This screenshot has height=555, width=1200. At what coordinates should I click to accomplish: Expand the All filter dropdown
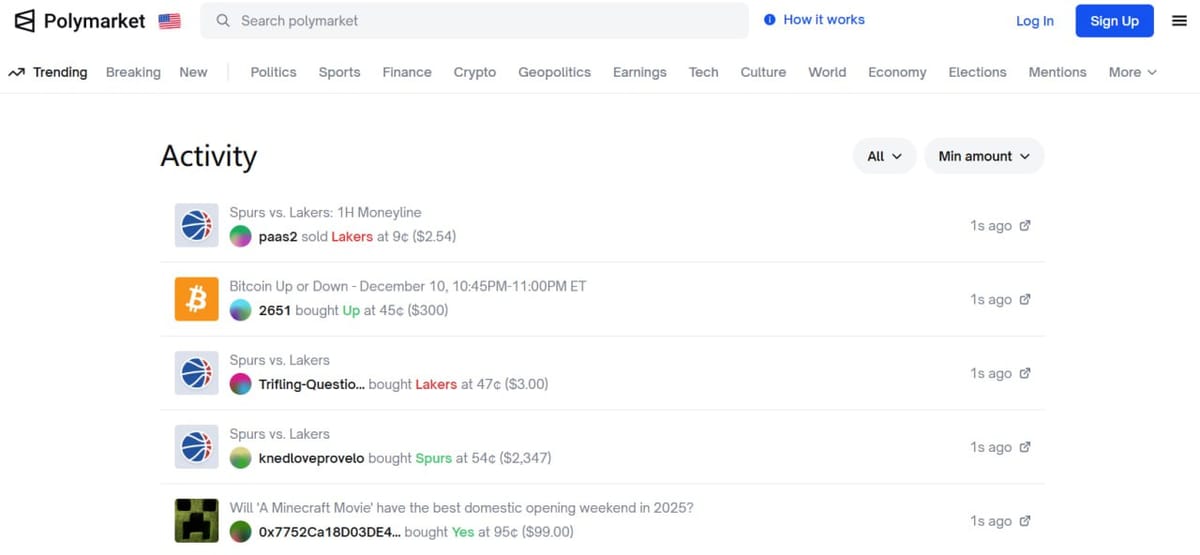click(x=884, y=156)
